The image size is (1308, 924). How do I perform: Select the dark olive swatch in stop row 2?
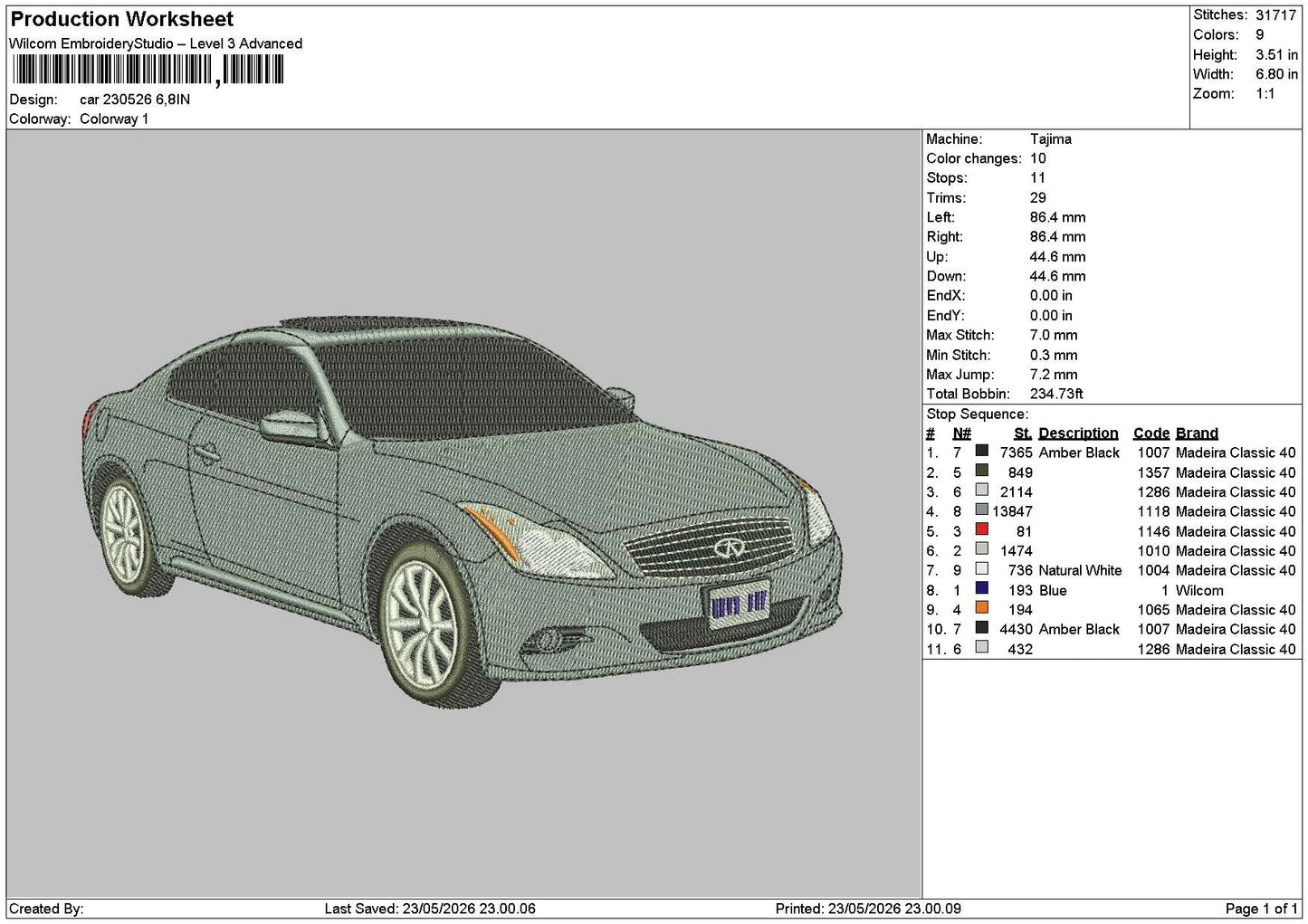click(x=981, y=471)
